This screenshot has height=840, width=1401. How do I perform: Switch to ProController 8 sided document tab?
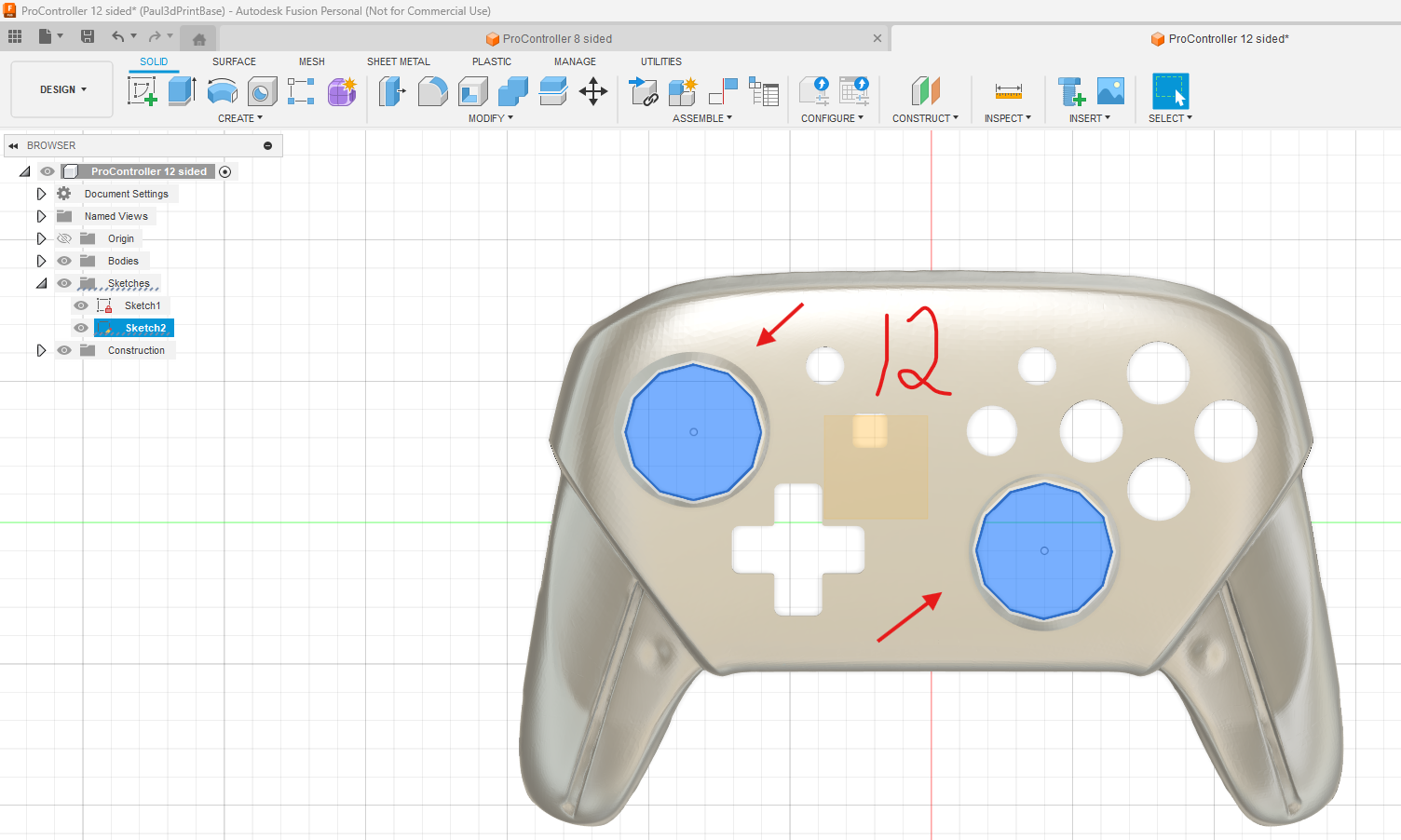(x=549, y=39)
